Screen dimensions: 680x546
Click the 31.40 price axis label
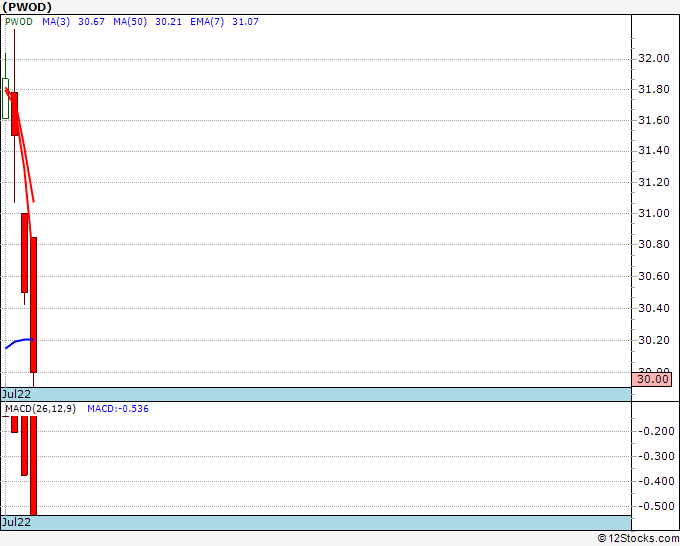click(654, 151)
